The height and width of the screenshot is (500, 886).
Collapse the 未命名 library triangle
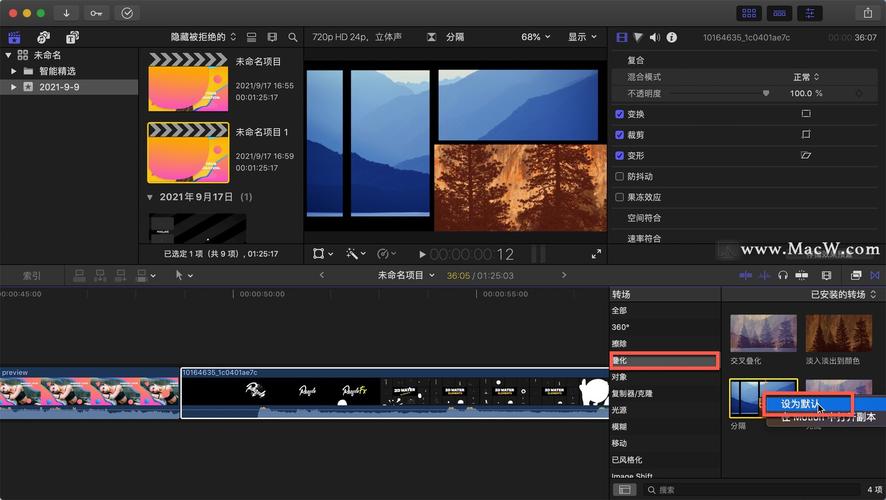pyautogui.click(x=8, y=55)
